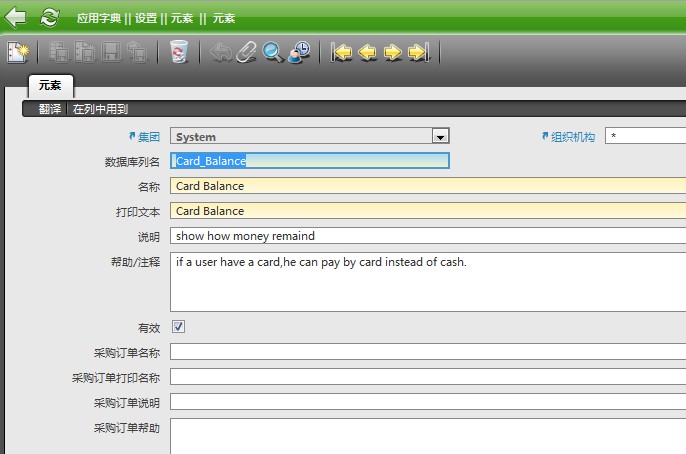Click the greyed-out save and new icon

[x=137, y=52]
